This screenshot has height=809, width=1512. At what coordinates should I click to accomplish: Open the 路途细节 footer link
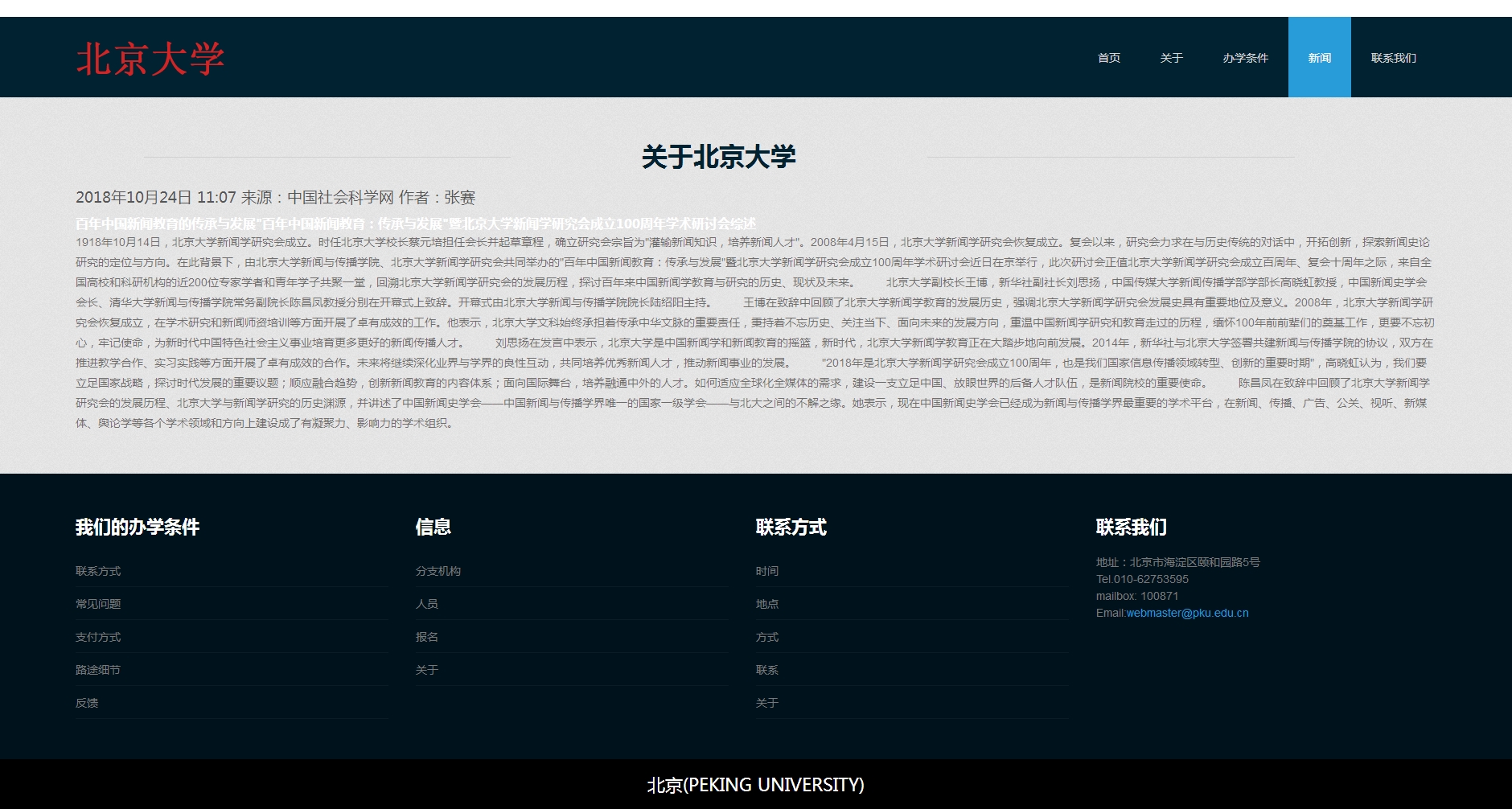coord(98,670)
